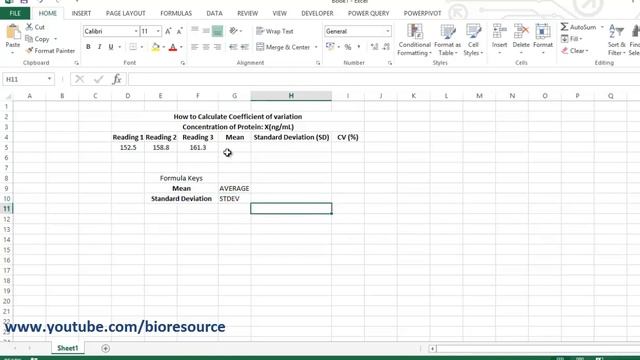Switch to the INSERT tab
640x360 pixels.
(x=81, y=13)
